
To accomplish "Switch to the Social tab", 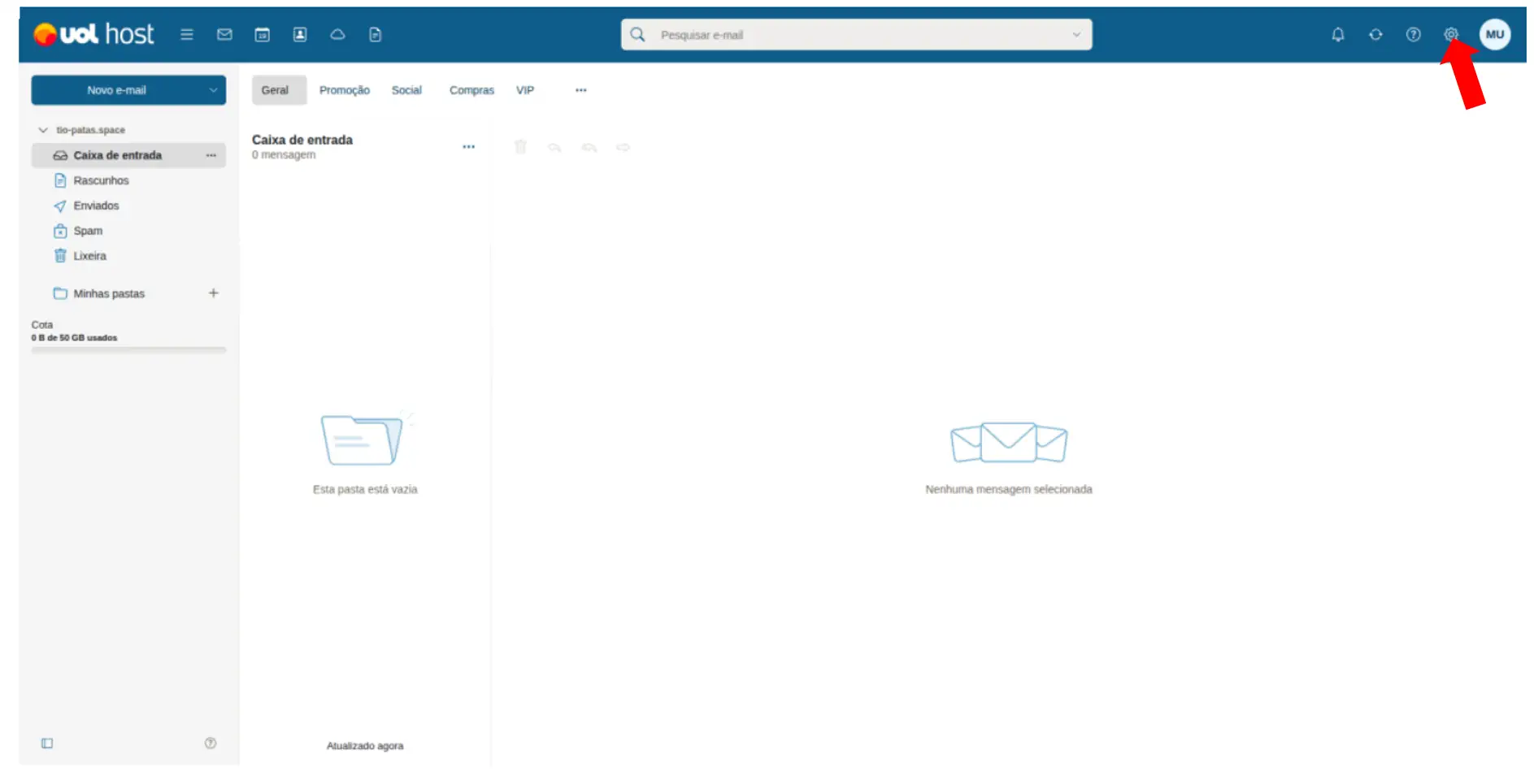I will coord(406,90).
